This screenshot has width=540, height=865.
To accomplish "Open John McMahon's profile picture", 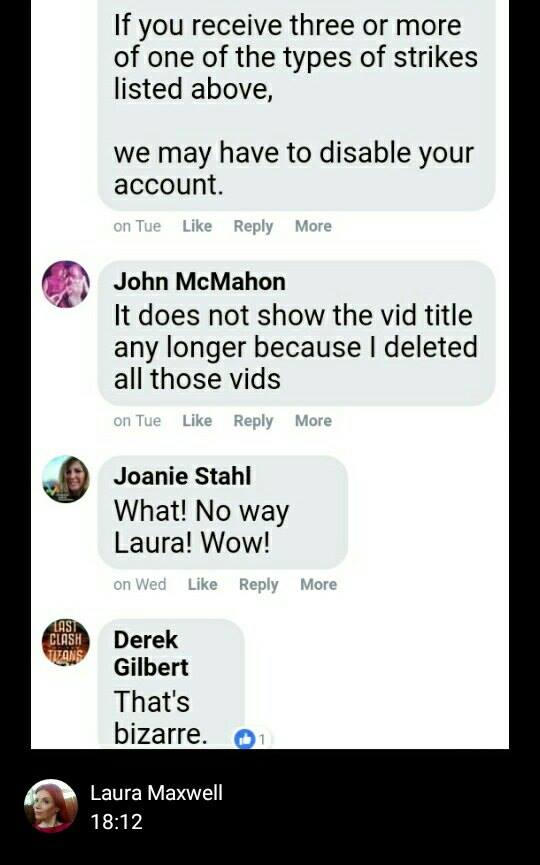I will click(x=66, y=284).
